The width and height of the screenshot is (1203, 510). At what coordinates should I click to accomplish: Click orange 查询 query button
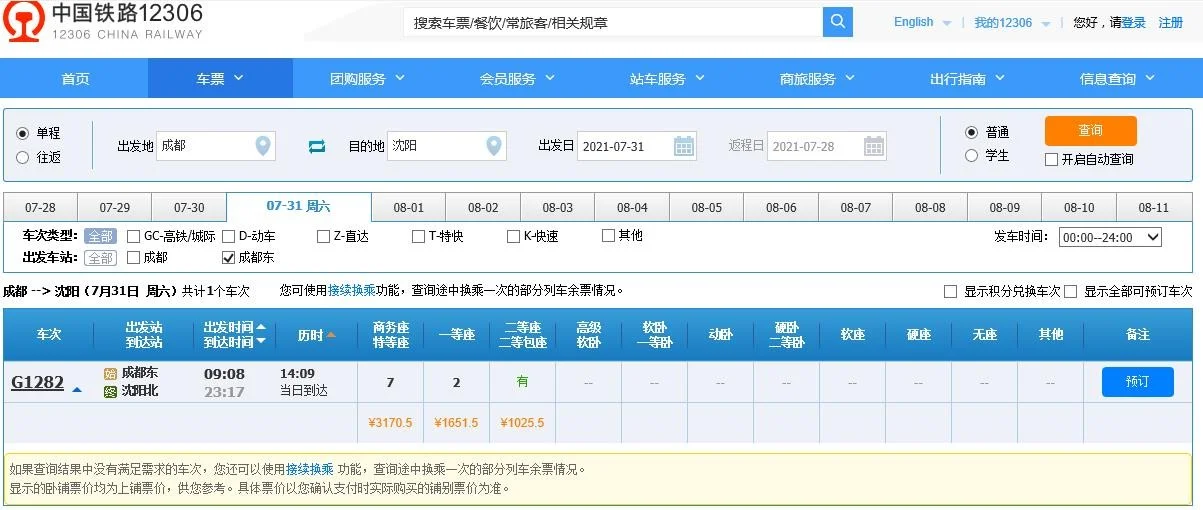click(1090, 131)
